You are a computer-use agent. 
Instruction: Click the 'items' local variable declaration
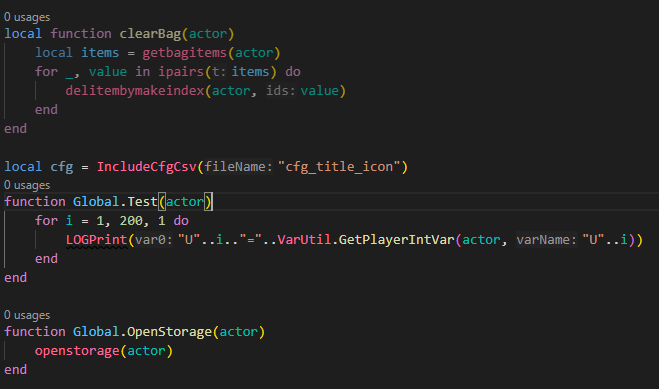point(100,53)
